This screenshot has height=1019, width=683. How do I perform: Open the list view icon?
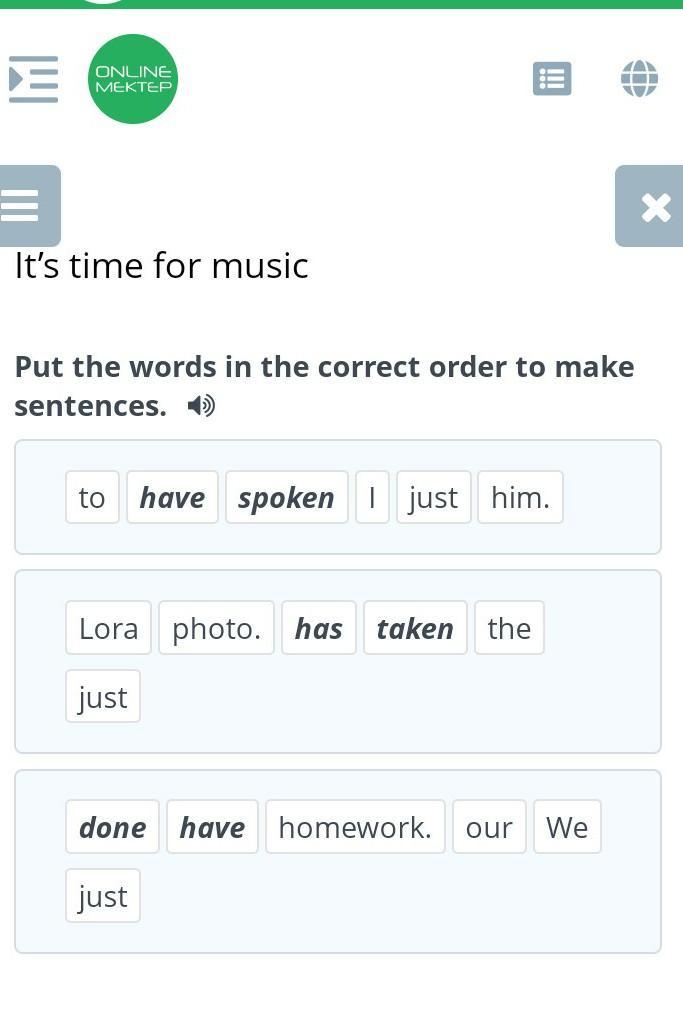(552, 79)
